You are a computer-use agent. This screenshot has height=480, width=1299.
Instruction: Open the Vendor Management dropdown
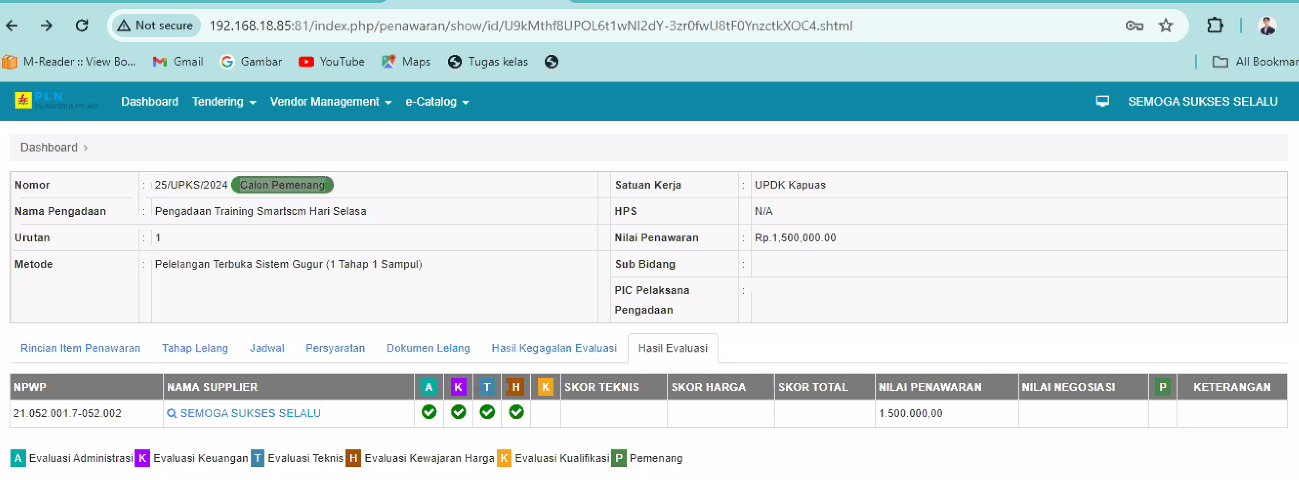point(330,102)
